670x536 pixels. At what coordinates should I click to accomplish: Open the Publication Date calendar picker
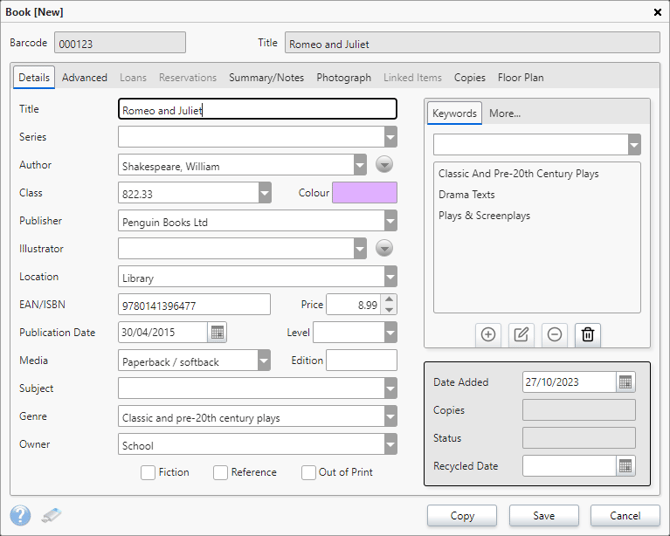click(217, 332)
